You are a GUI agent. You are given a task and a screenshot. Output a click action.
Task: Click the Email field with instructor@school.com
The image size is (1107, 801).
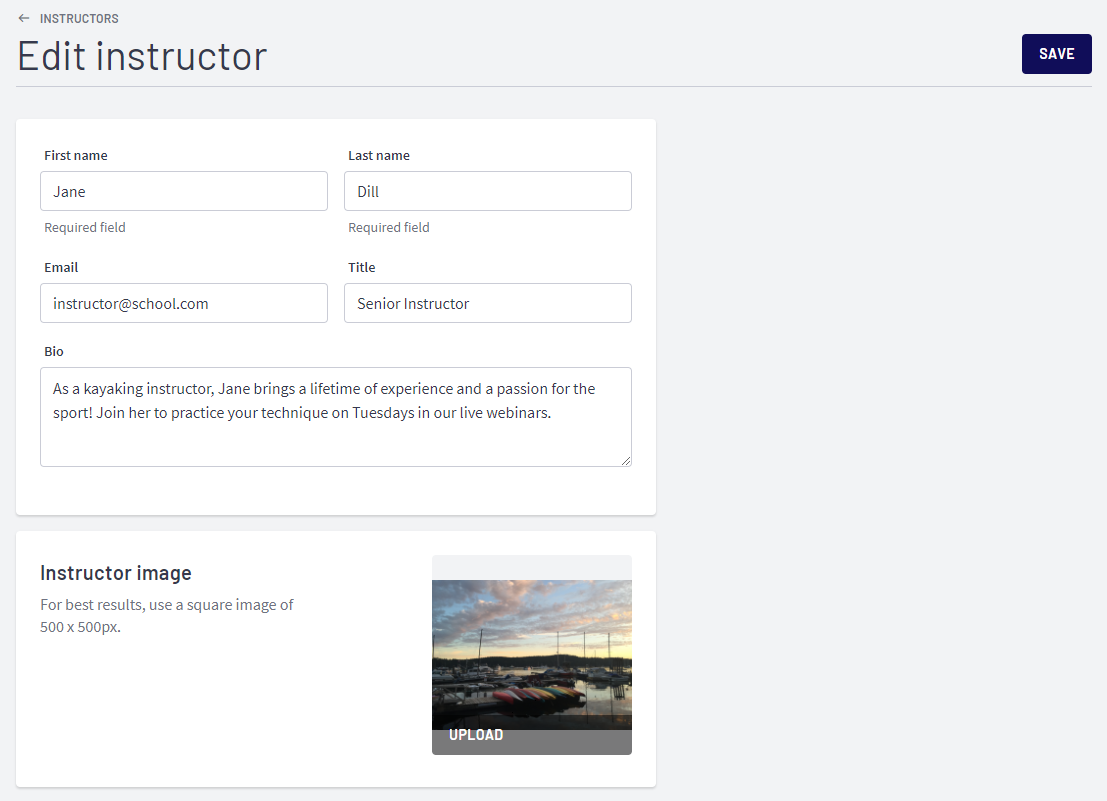click(x=184, y=303)
